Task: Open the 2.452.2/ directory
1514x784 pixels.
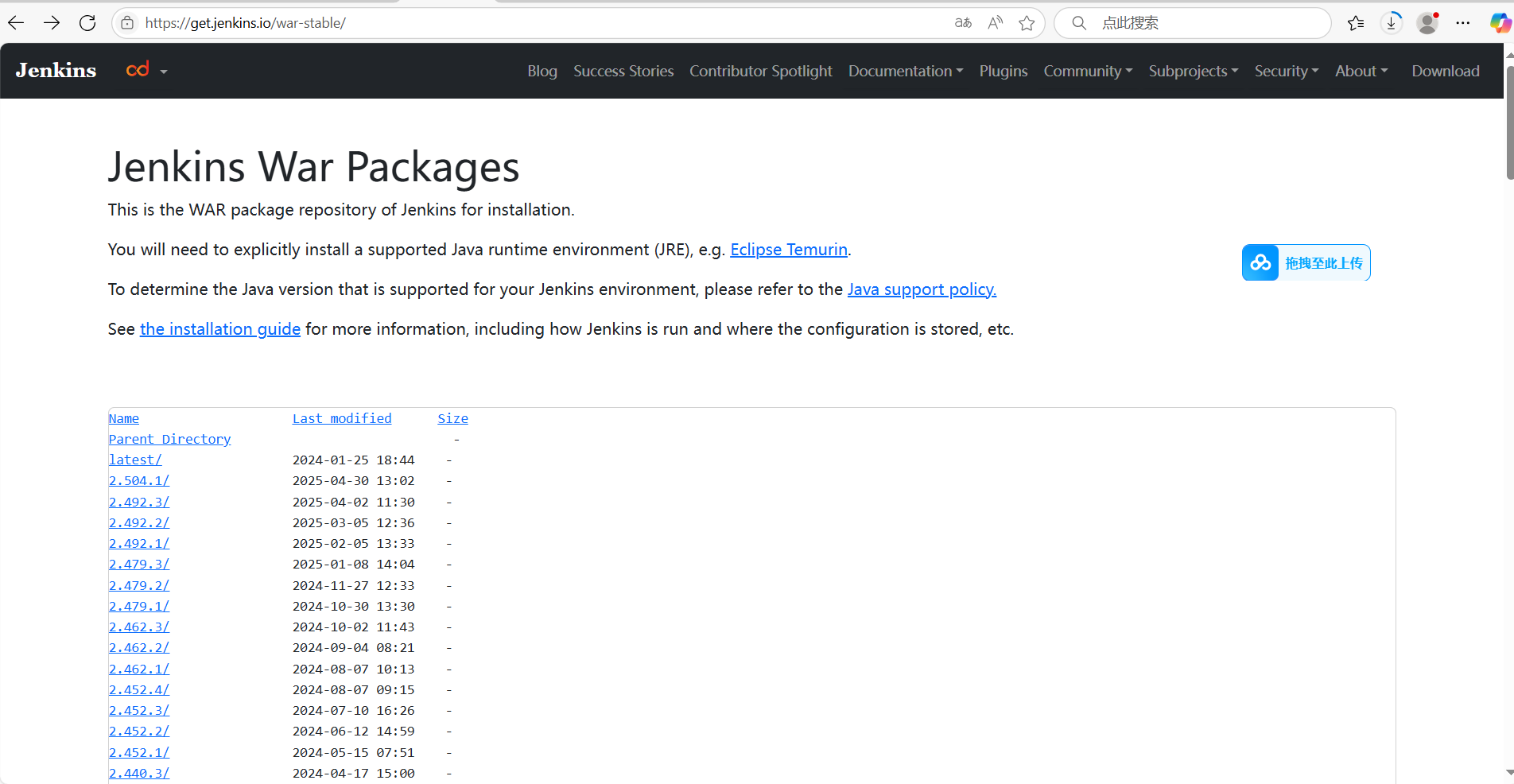Action: pyautogui.click(x=139, y=731)
